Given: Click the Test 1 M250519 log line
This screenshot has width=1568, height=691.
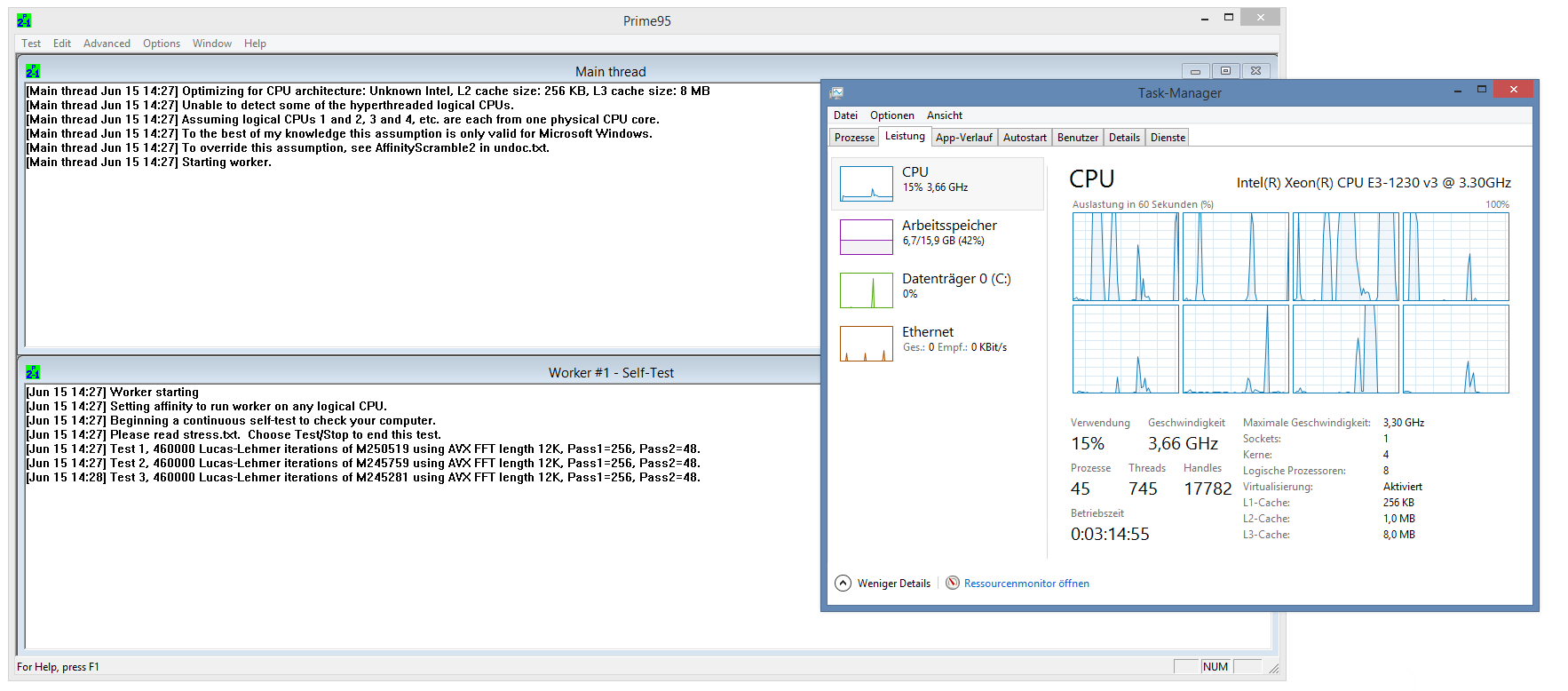Looking at the screenshot, I should (x=363, y=449).
